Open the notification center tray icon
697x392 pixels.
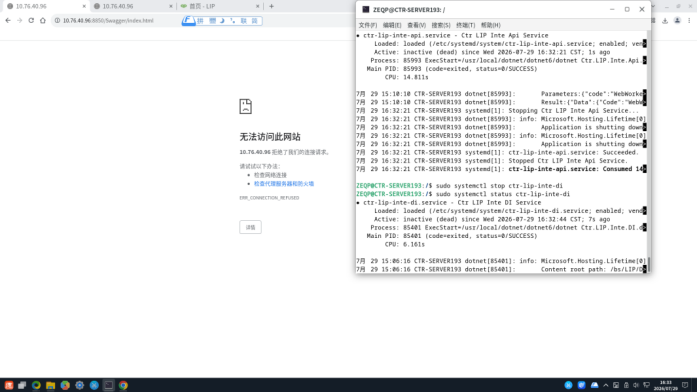click(x=685, y=385)
